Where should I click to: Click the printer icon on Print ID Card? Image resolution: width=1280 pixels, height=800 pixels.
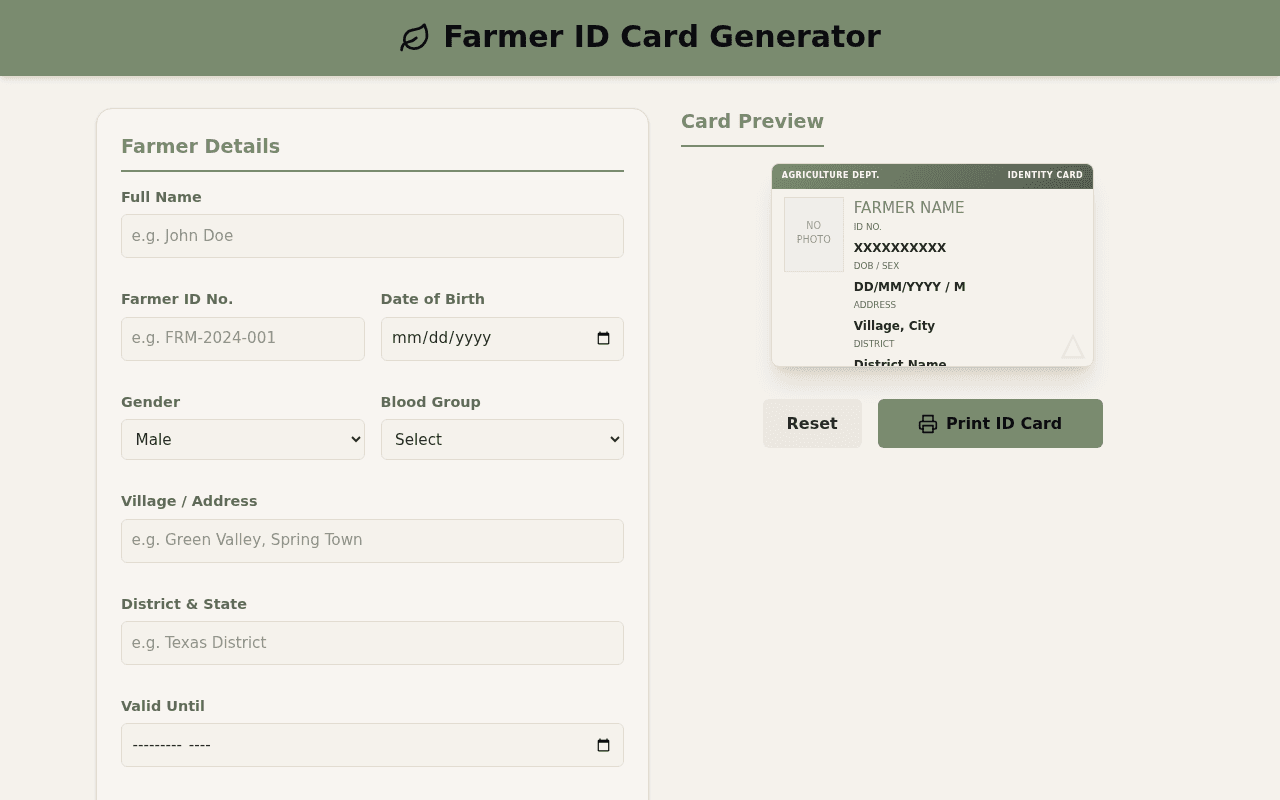pos(928,424)
